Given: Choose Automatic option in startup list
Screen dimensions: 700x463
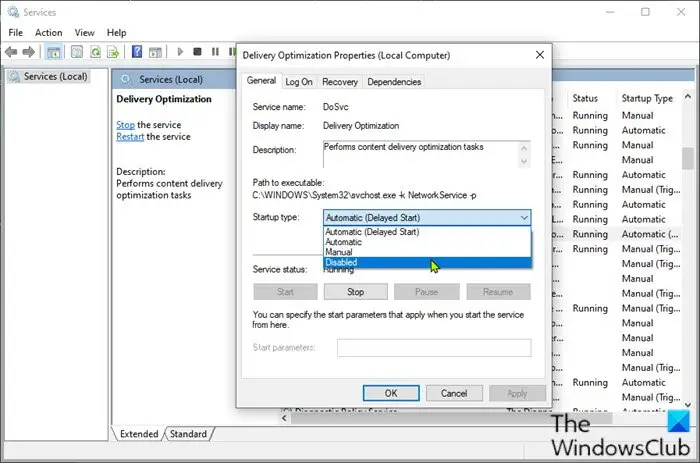Looking at the screenshot, I should [427, 242].
